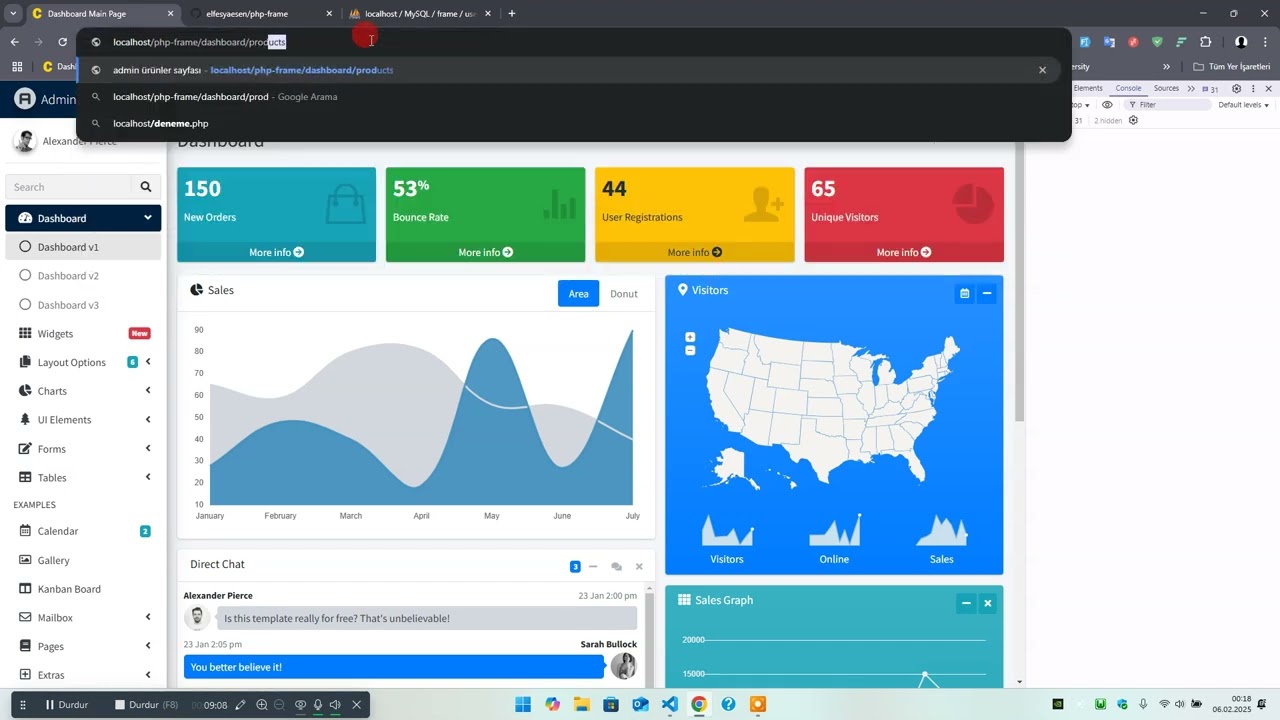Open the Windows Start menu
Viewport: 1280px width, 720px height.
click(523, 704)
